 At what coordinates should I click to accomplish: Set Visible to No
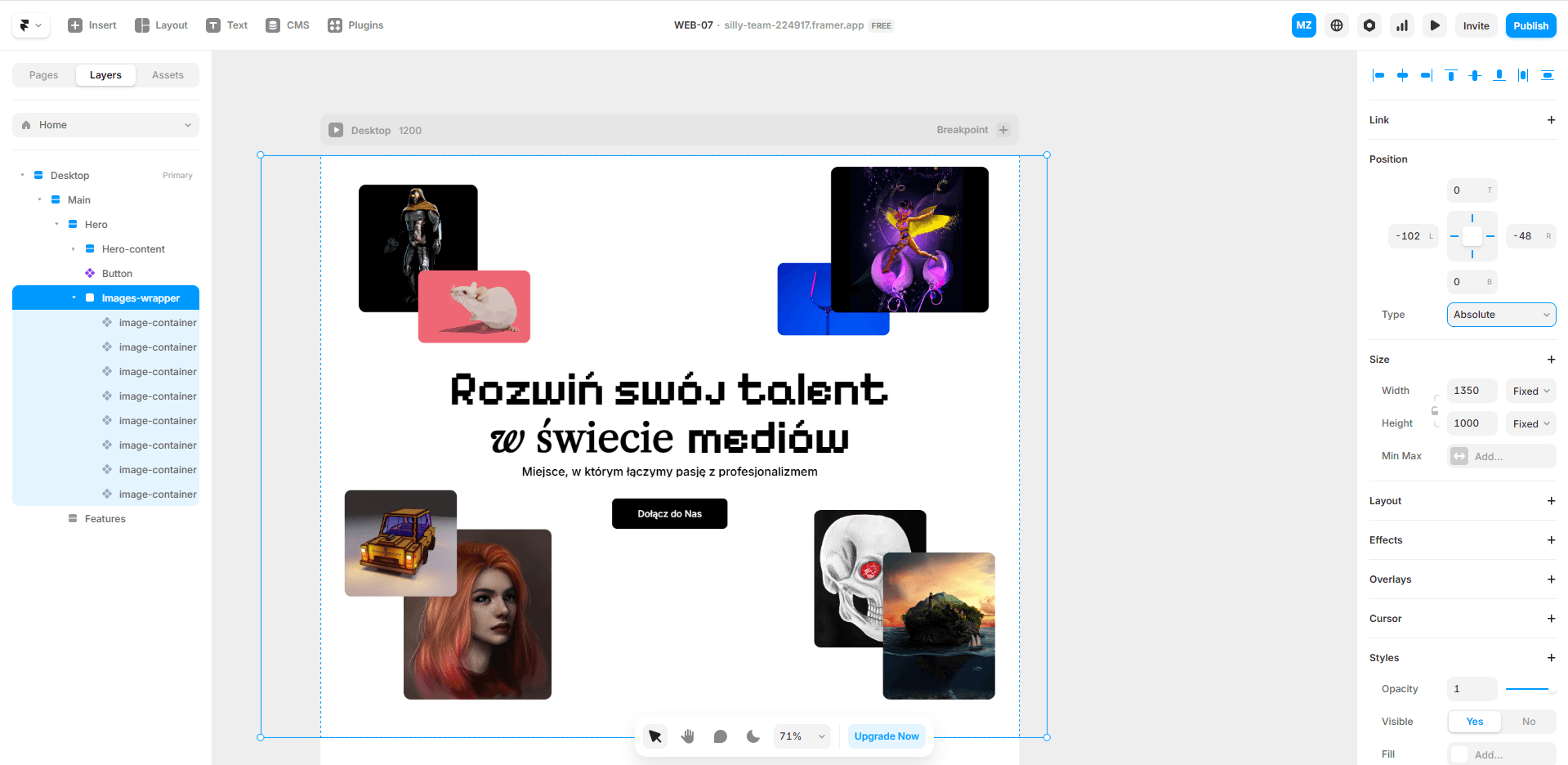coord(1529,722)
